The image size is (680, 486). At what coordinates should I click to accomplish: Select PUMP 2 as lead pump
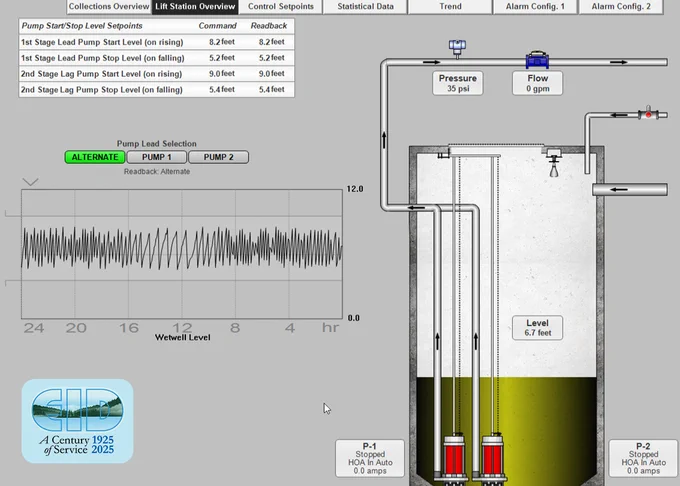click(219, 157)
